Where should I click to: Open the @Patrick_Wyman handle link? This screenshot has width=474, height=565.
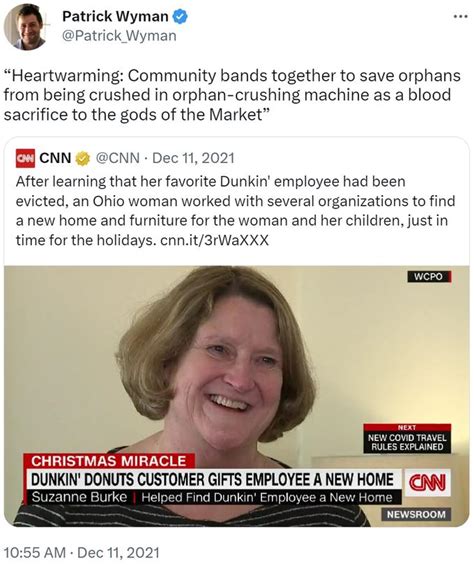[x=119, y=36]
